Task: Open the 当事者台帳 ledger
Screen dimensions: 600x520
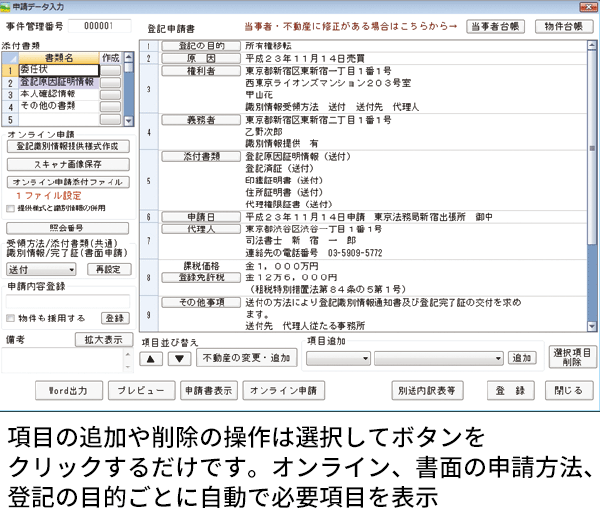Action: click(496, 27)
